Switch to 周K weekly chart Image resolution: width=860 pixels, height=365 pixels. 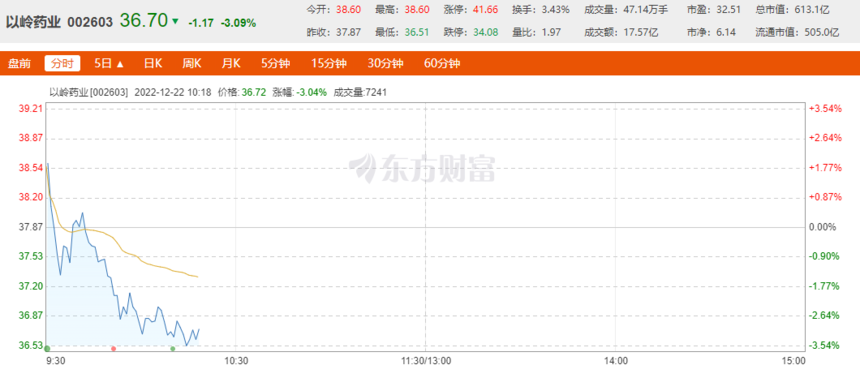point(192,63)
